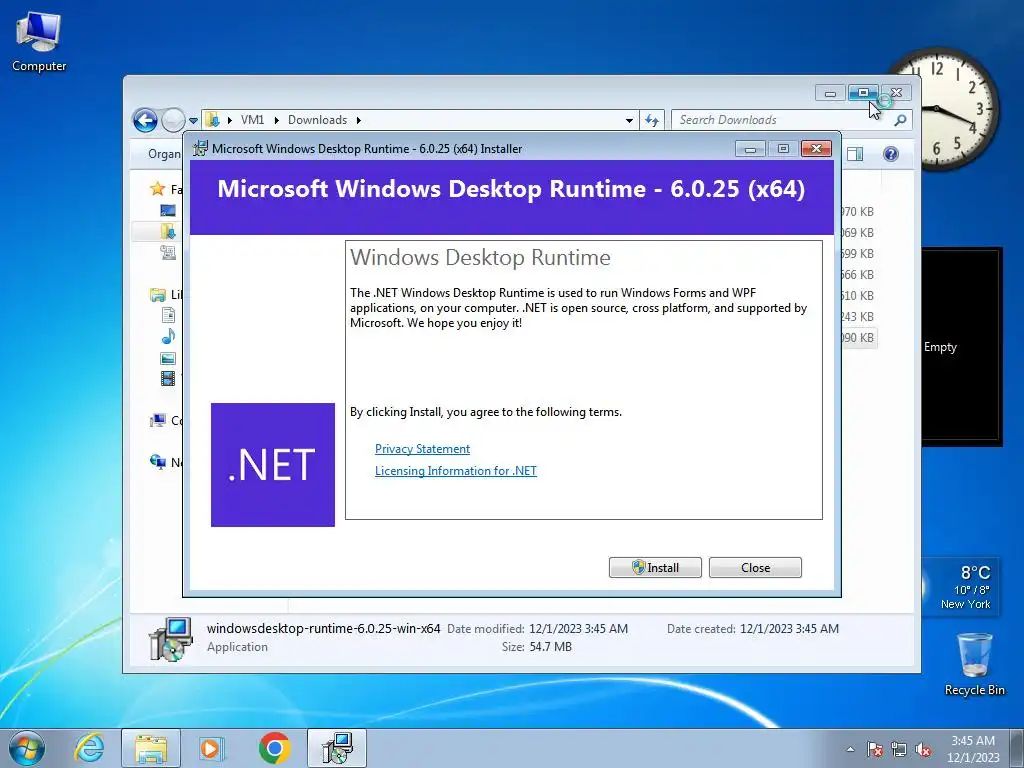Image resolution: width=1024 pixels, height=768 pixels.
Task: Click the Explorer forward navigation button
Action: (173, 120)
